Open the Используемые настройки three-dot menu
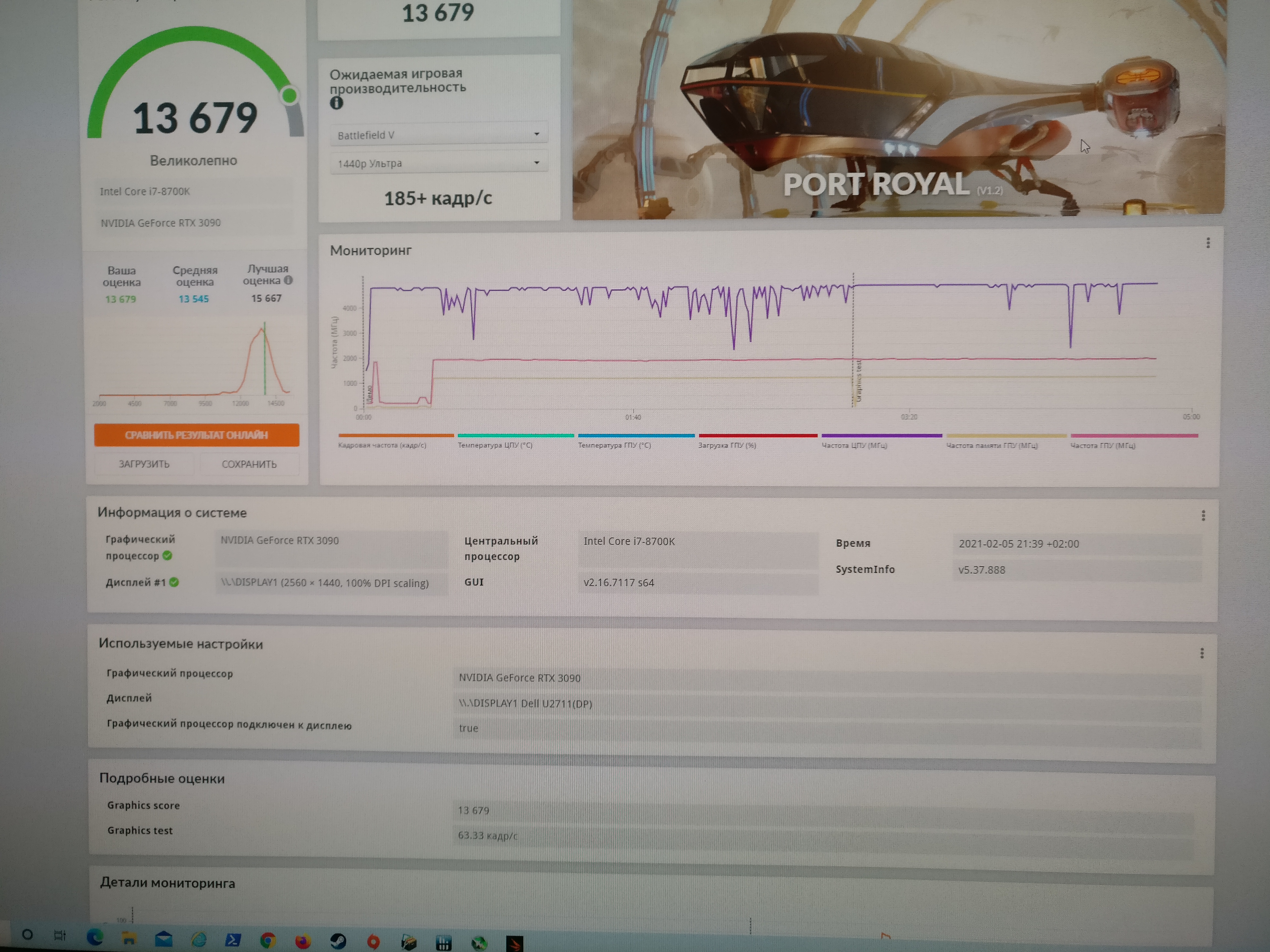 1202,653
